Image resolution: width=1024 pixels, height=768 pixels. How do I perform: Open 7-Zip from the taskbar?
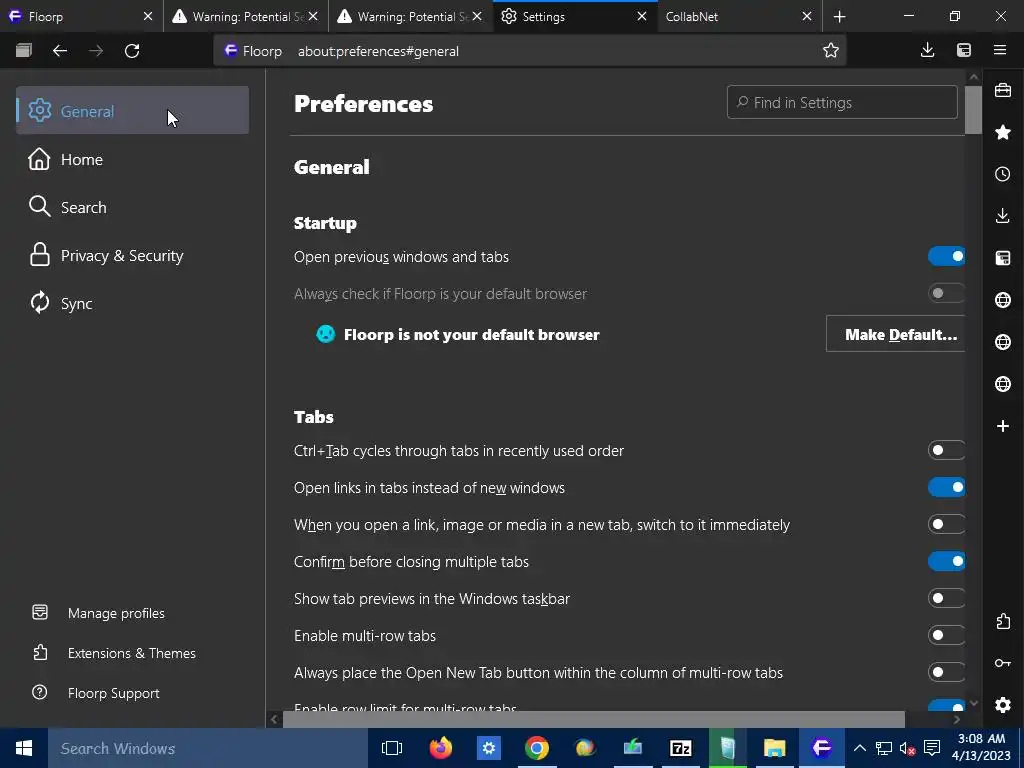680,748
